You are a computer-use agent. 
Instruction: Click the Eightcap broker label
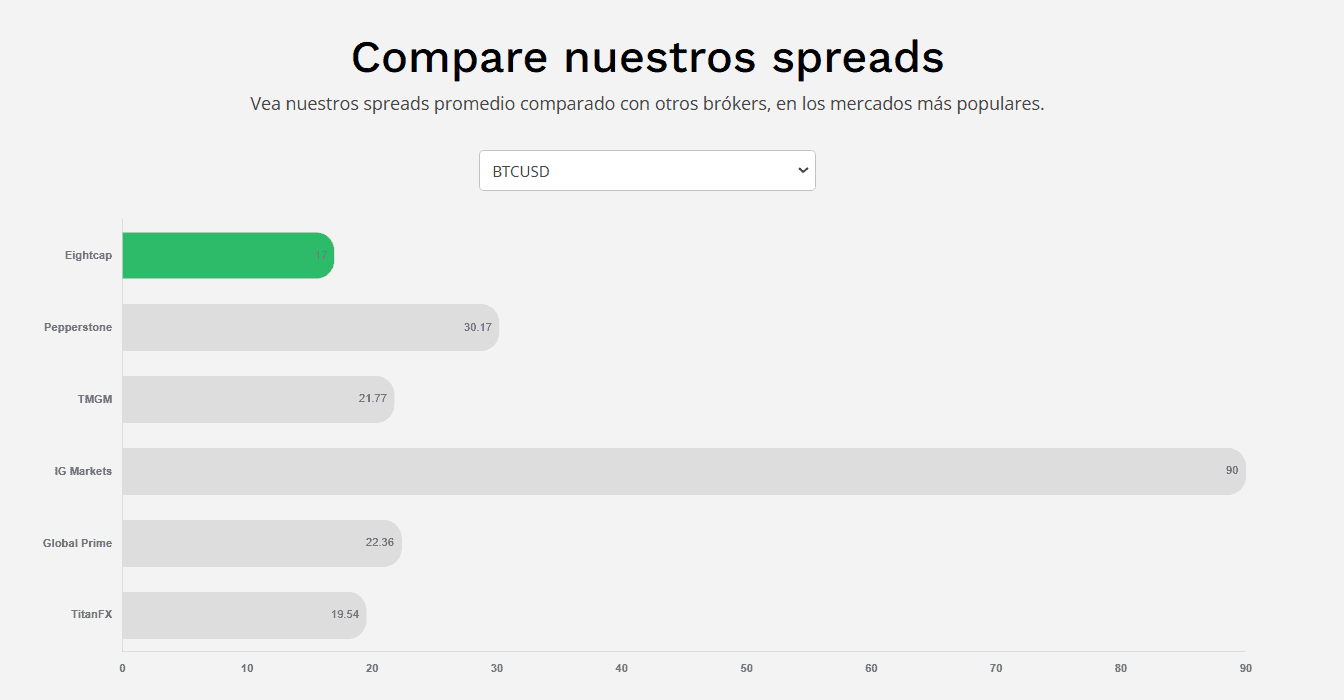click(88, 256)
